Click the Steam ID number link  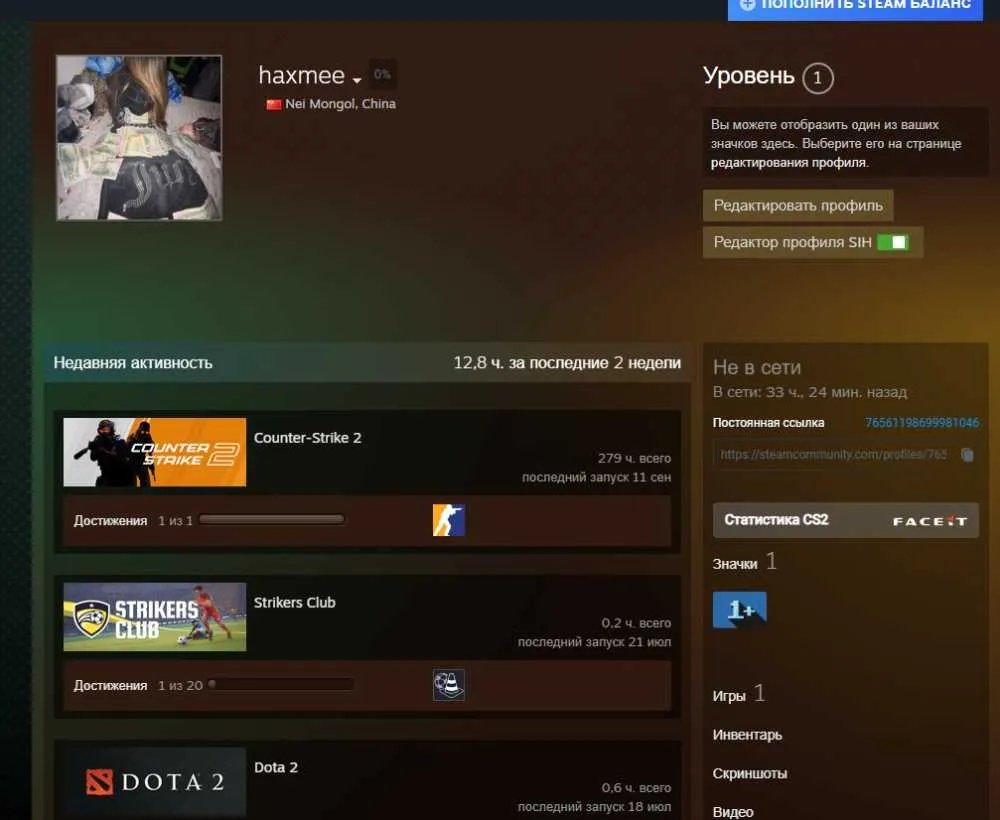coord(922,423)
